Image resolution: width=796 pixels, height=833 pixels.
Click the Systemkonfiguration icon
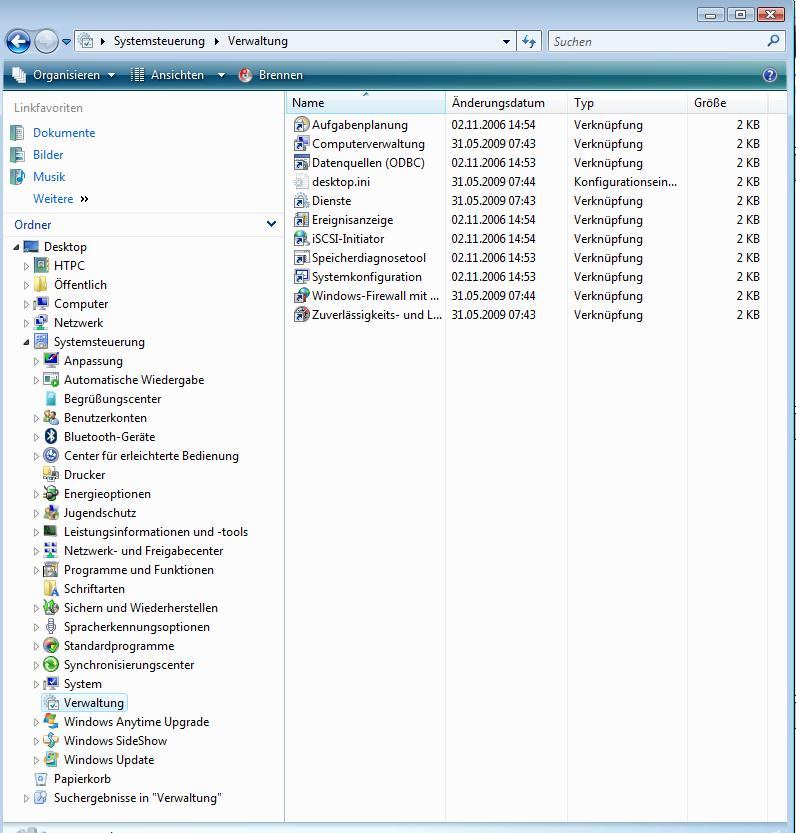click(x=301, y=277)
